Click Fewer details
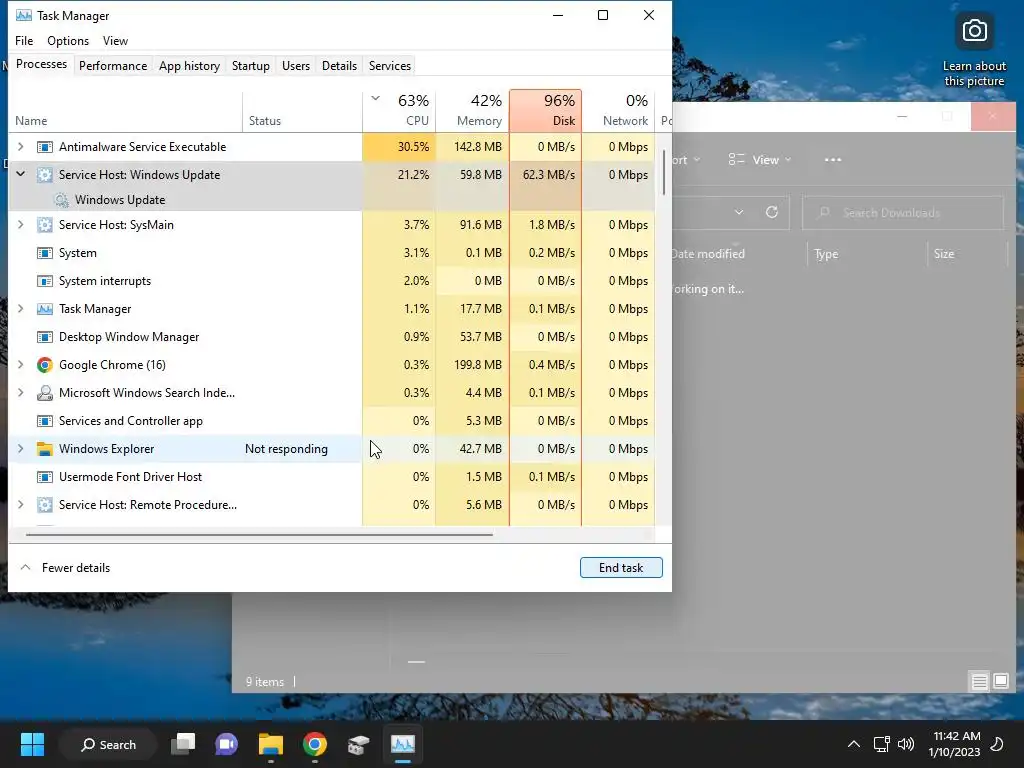 point(65,568)
